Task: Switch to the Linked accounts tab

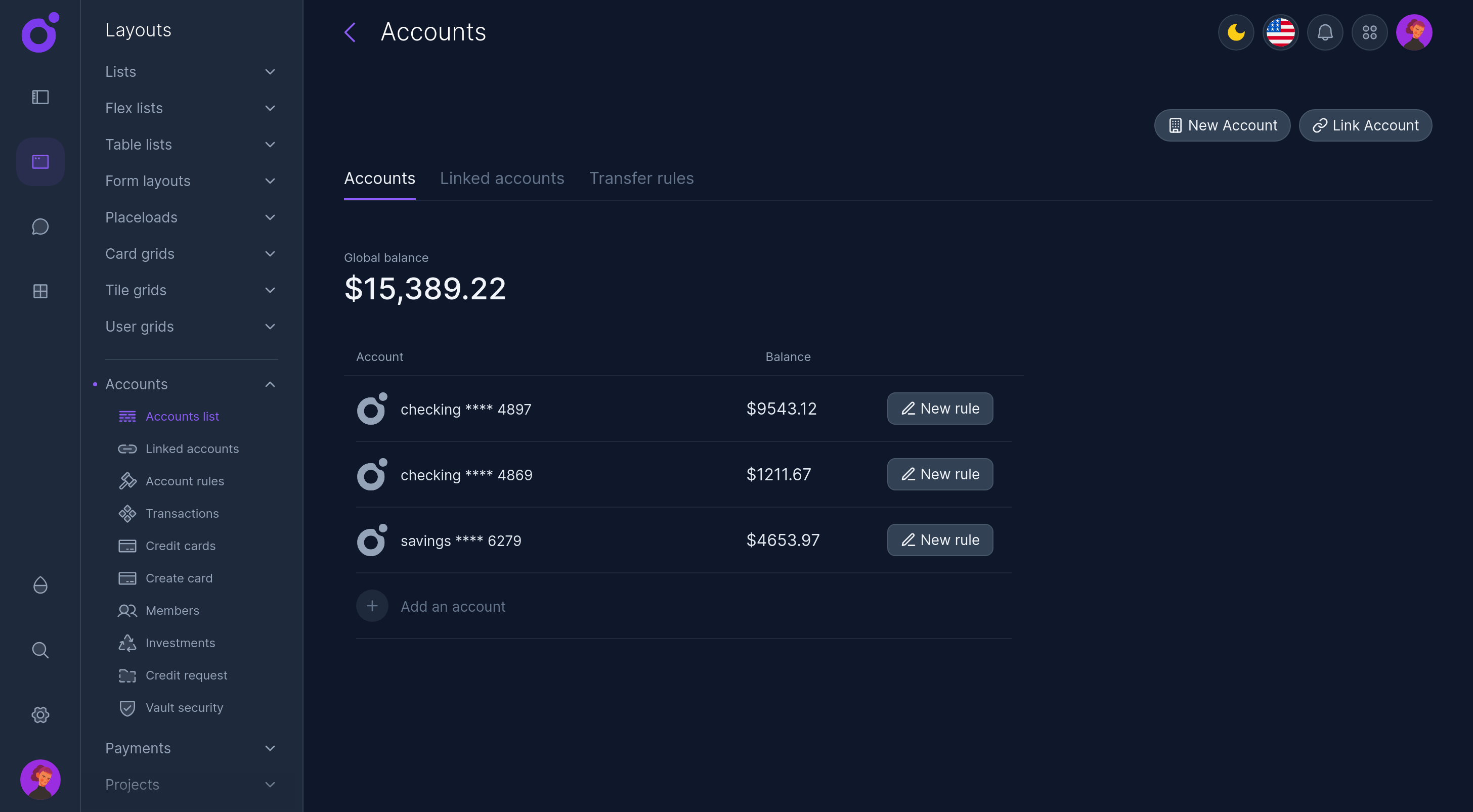Action: (x=501, y=178)
